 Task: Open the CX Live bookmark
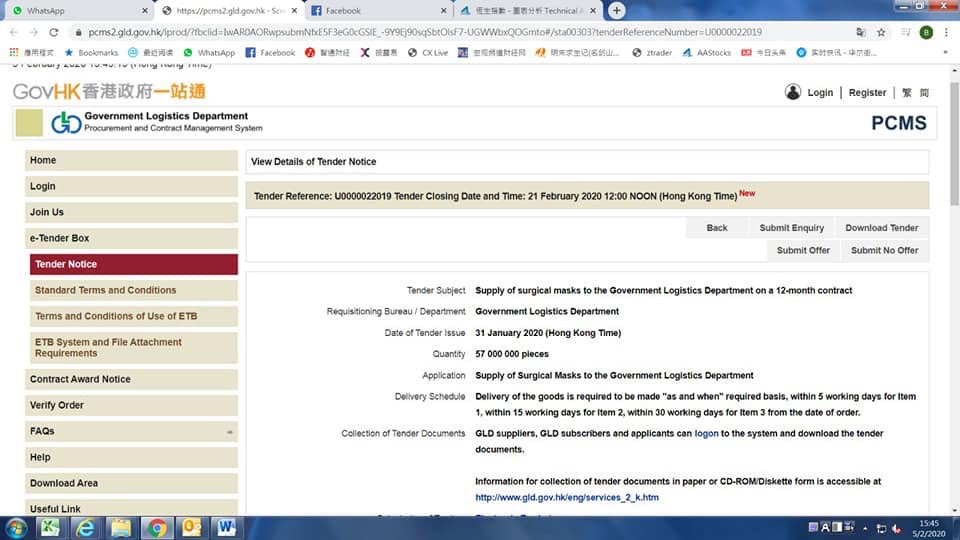(x=428, y=53)
